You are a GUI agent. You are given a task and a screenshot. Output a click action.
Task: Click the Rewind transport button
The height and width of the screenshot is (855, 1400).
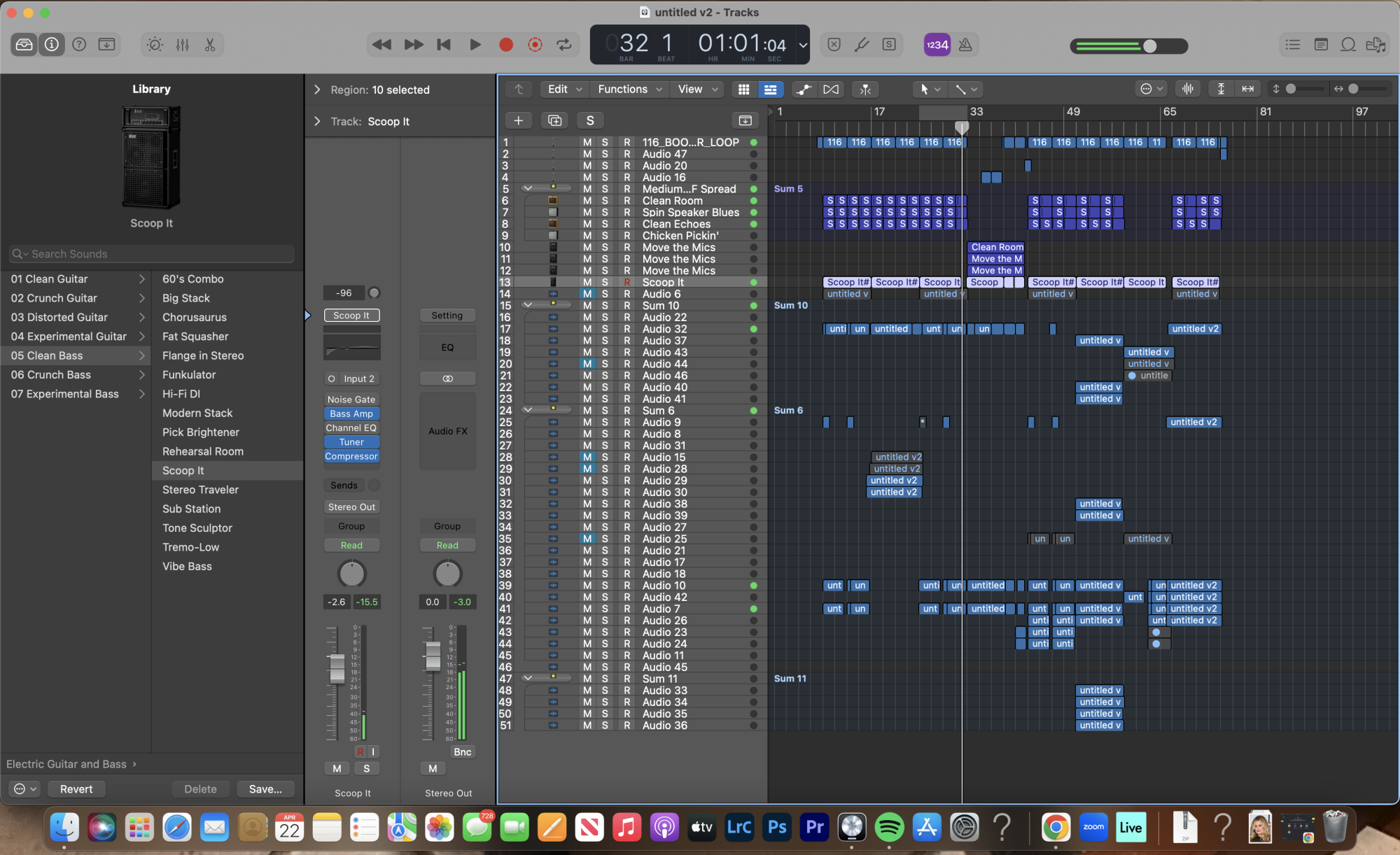(381, 45)
